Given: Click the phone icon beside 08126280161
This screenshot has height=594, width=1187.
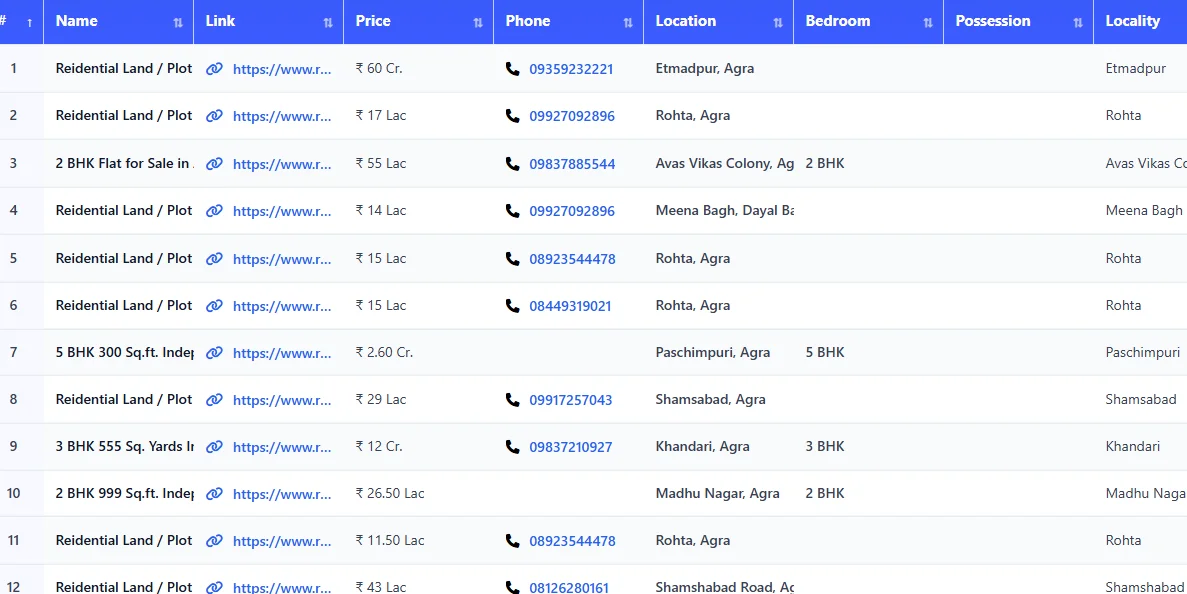Looking at the screenshot, I should coord(512,588).
